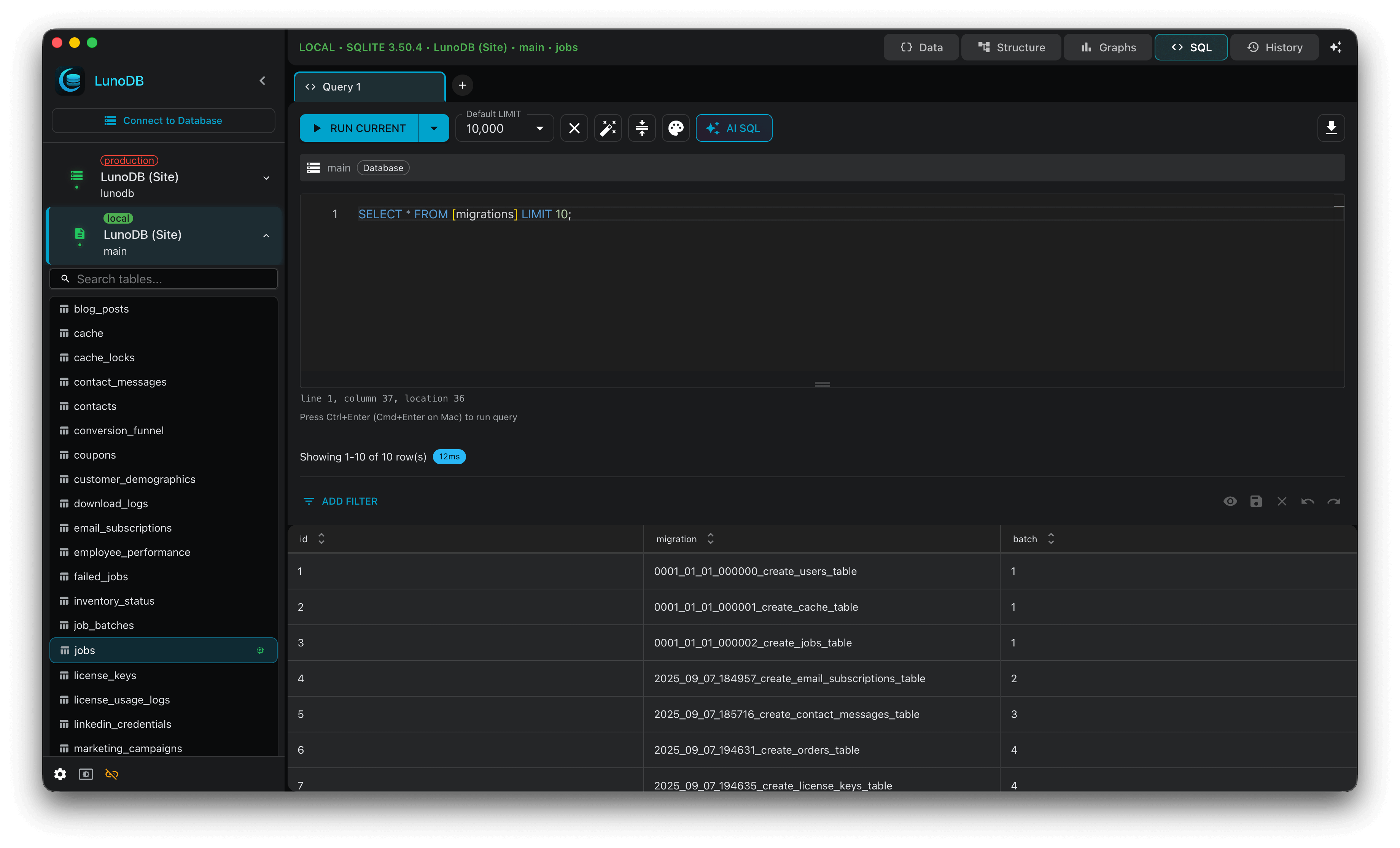Viewport: 1400px width, 848px height.
Task: Open the Run Current dropdown arrow
Action: click(434, 129)
